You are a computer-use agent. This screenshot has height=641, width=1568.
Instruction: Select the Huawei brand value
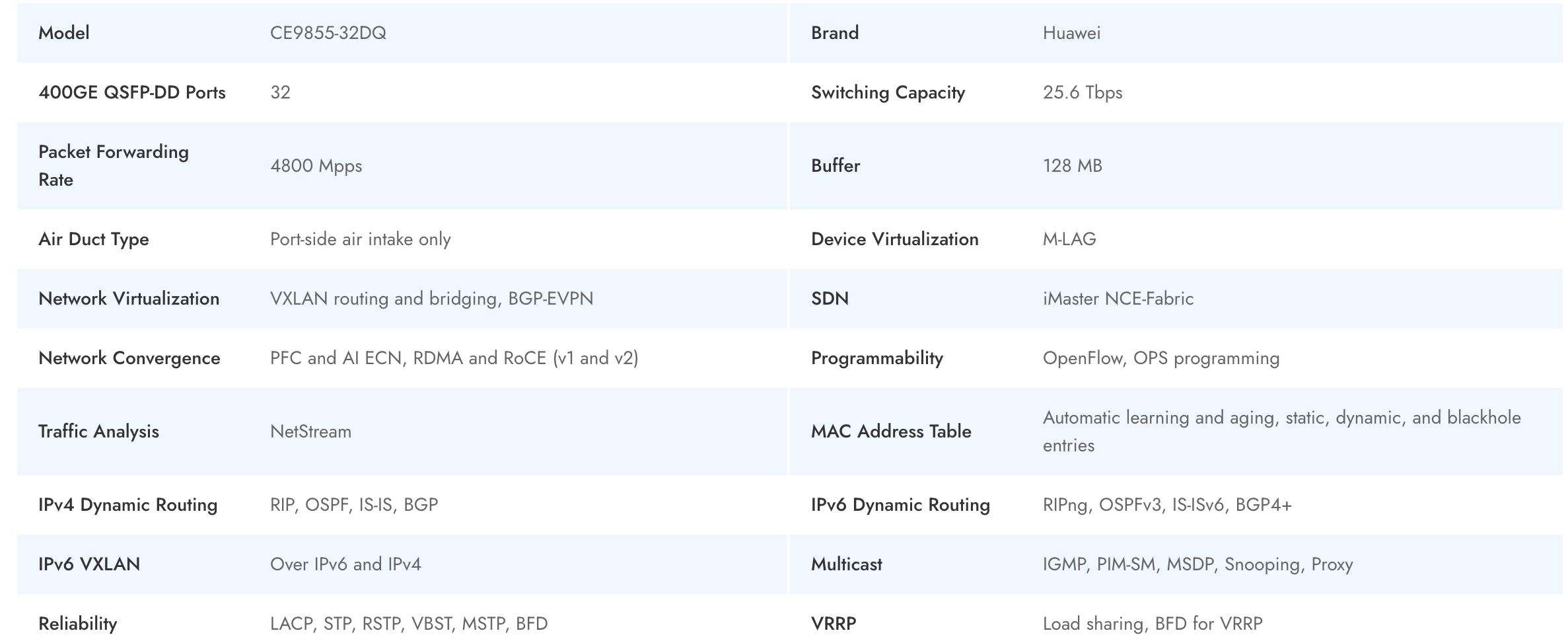coord(1071,33)
